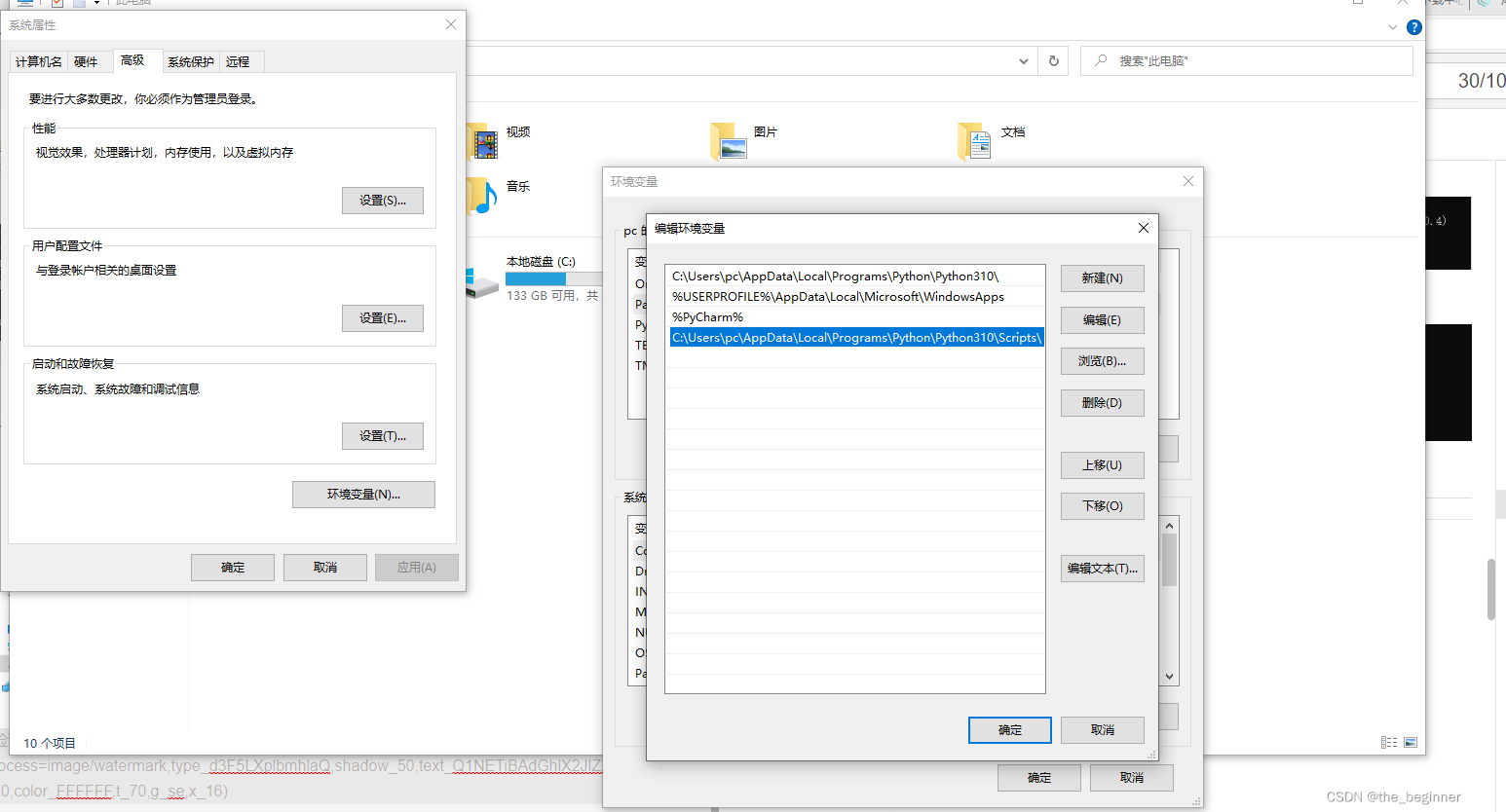Select the %USERPROFILE% WindowsApps entry
1506x812 pixels.
pos(855,297)
